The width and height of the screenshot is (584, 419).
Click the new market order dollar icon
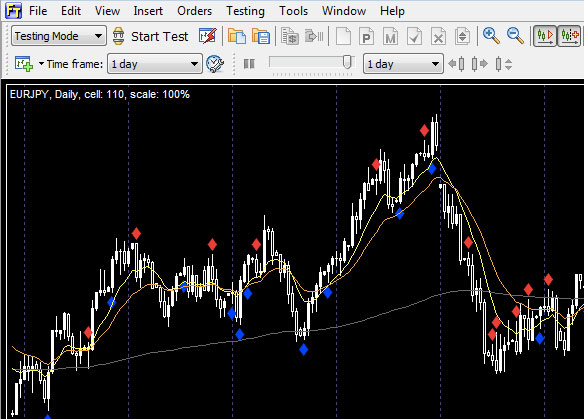pos(290,36)
